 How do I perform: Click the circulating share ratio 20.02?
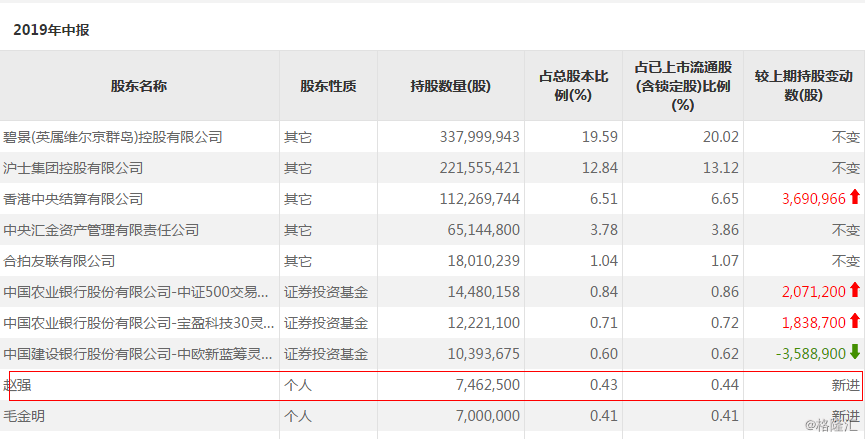(720, 137)
